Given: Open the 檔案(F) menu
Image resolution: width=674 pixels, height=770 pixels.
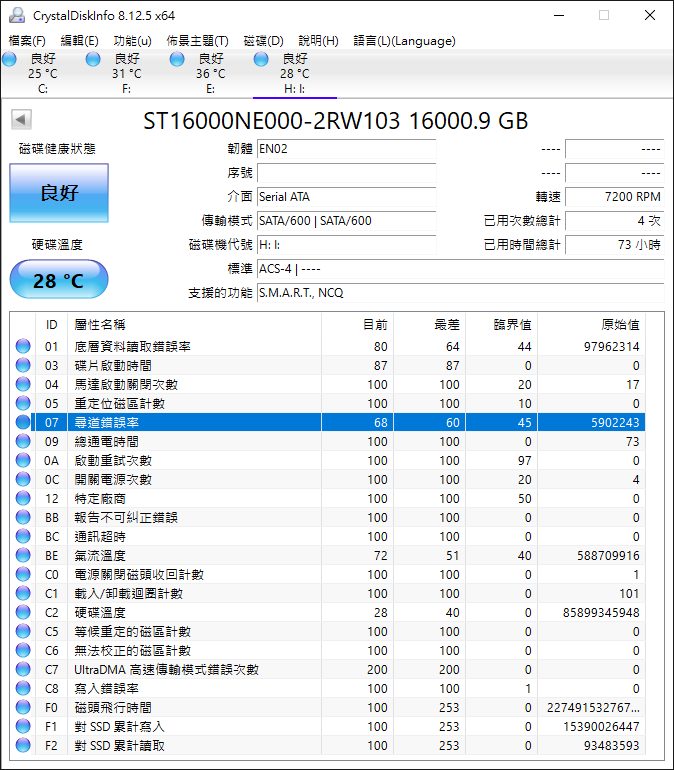Looking at the screenshot, I should (27, 41).
